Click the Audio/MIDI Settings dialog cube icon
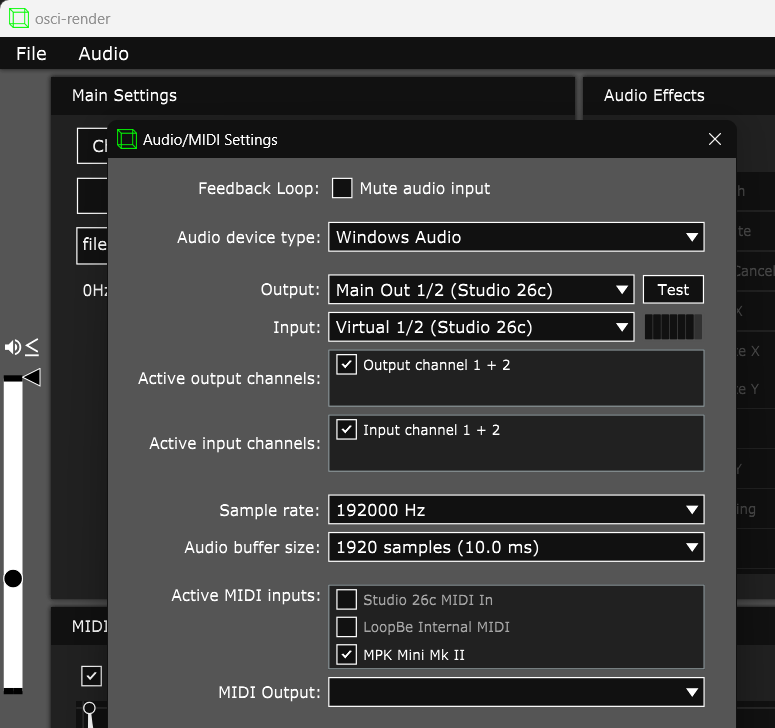This screenshot has height=728, width=775. (127, 140)
